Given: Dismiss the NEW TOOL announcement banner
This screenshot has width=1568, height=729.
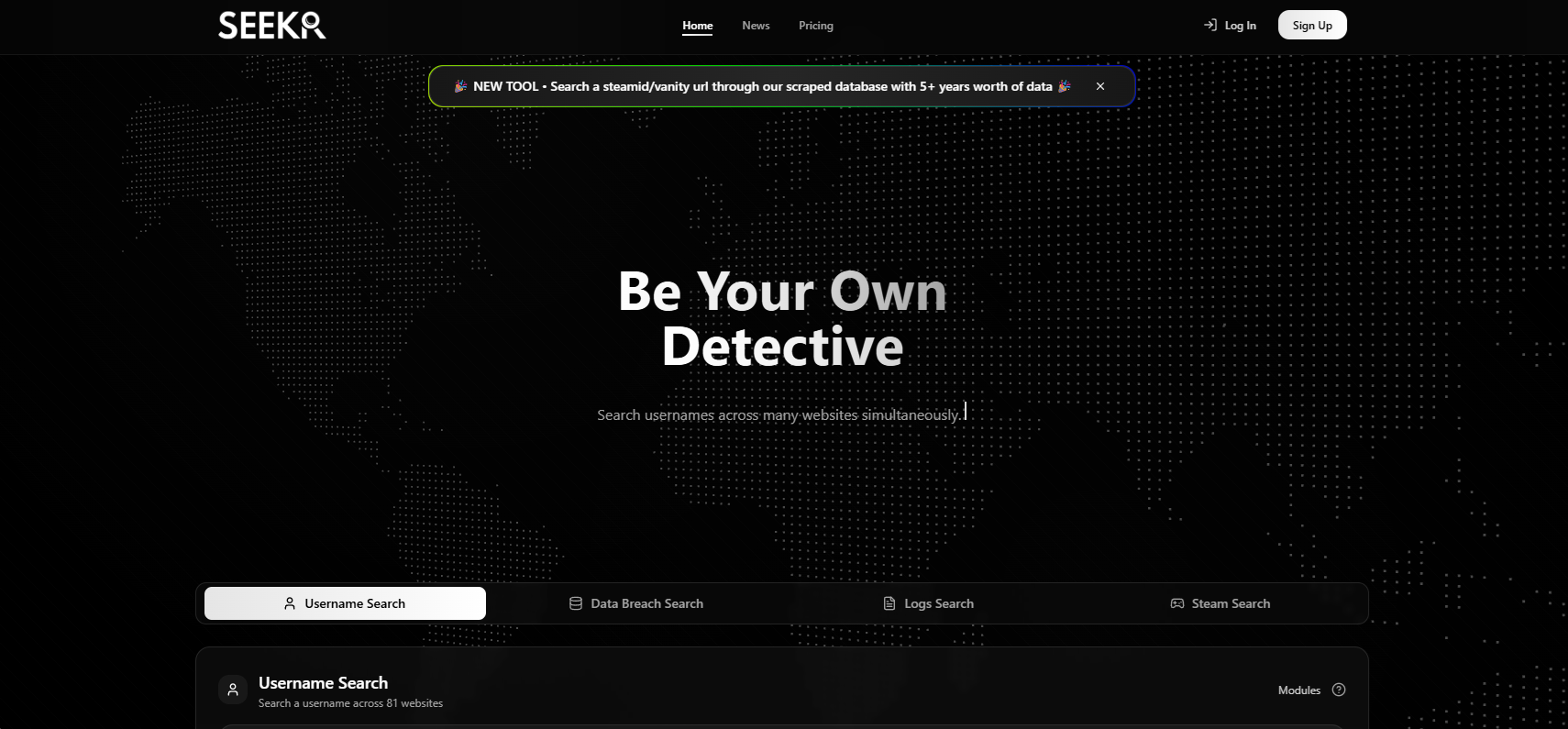Looking at the screenshot, I should point(1100,86).
